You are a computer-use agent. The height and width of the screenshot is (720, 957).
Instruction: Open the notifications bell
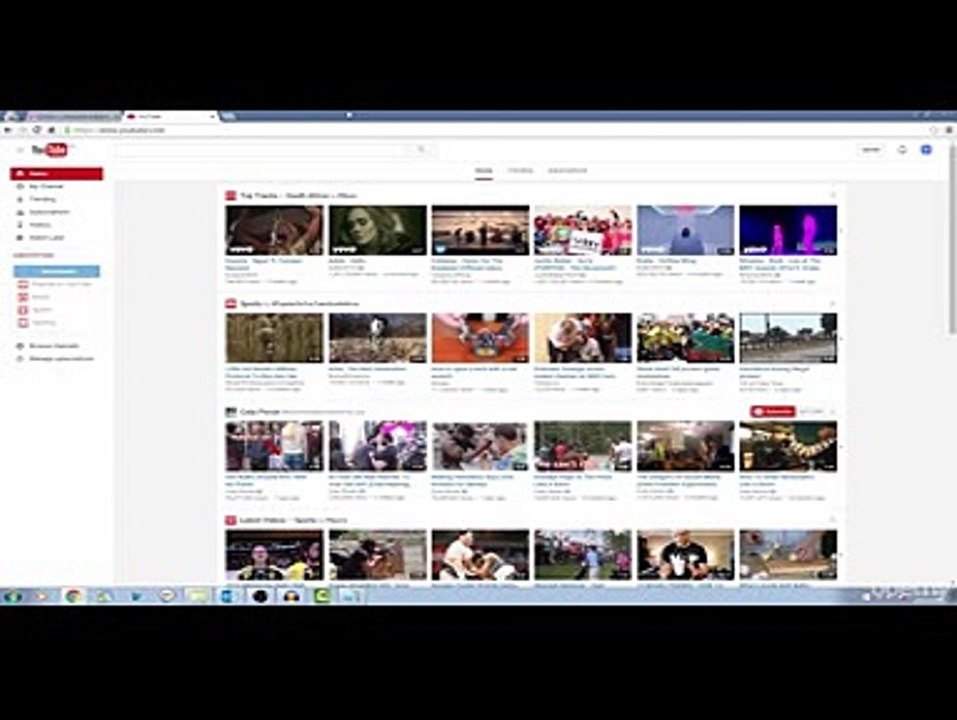pos(902,149)
